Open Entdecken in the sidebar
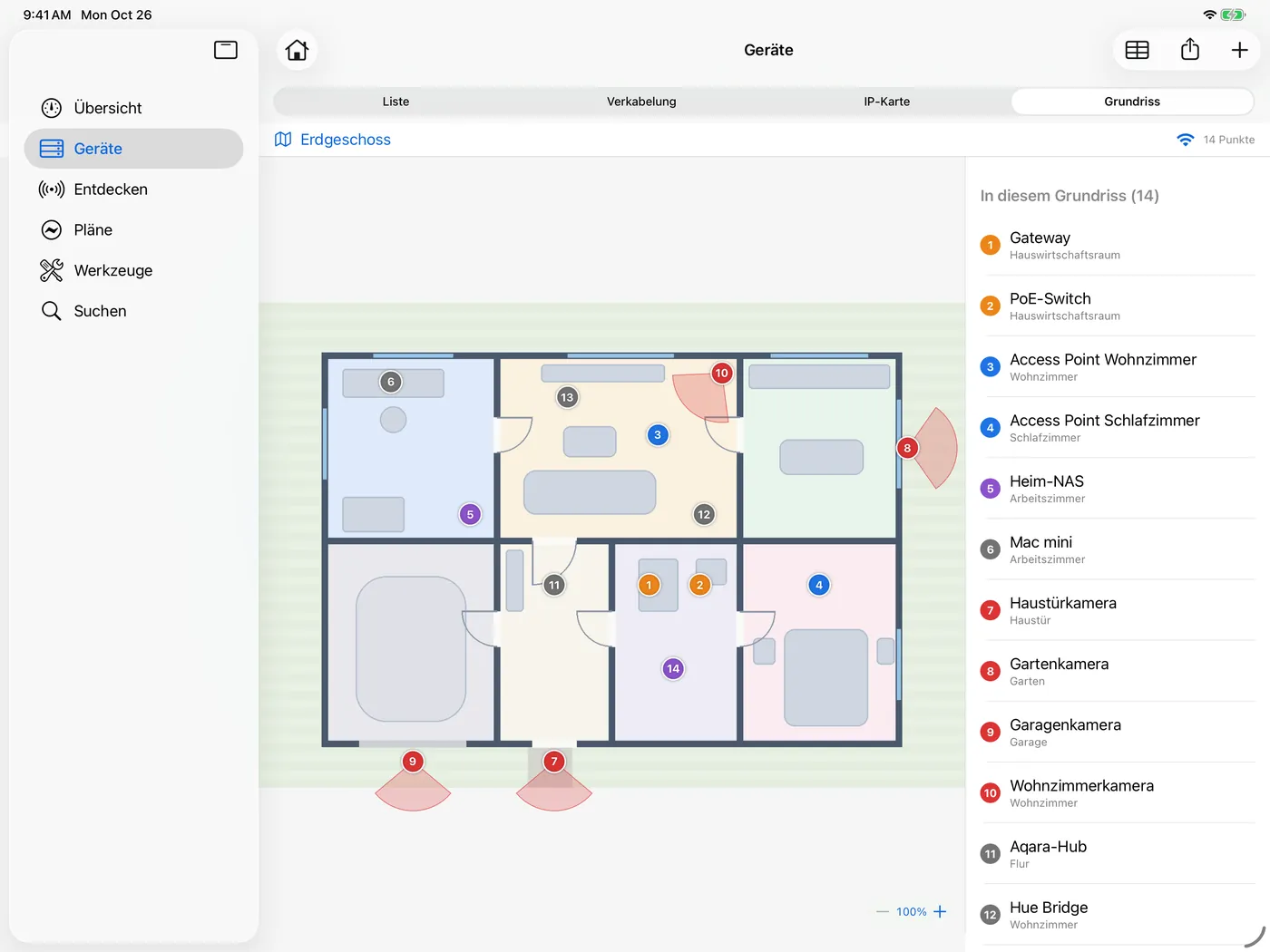The width and height of the screenshot is (1270, 952). pyautogui.click(x=133, y=189)
